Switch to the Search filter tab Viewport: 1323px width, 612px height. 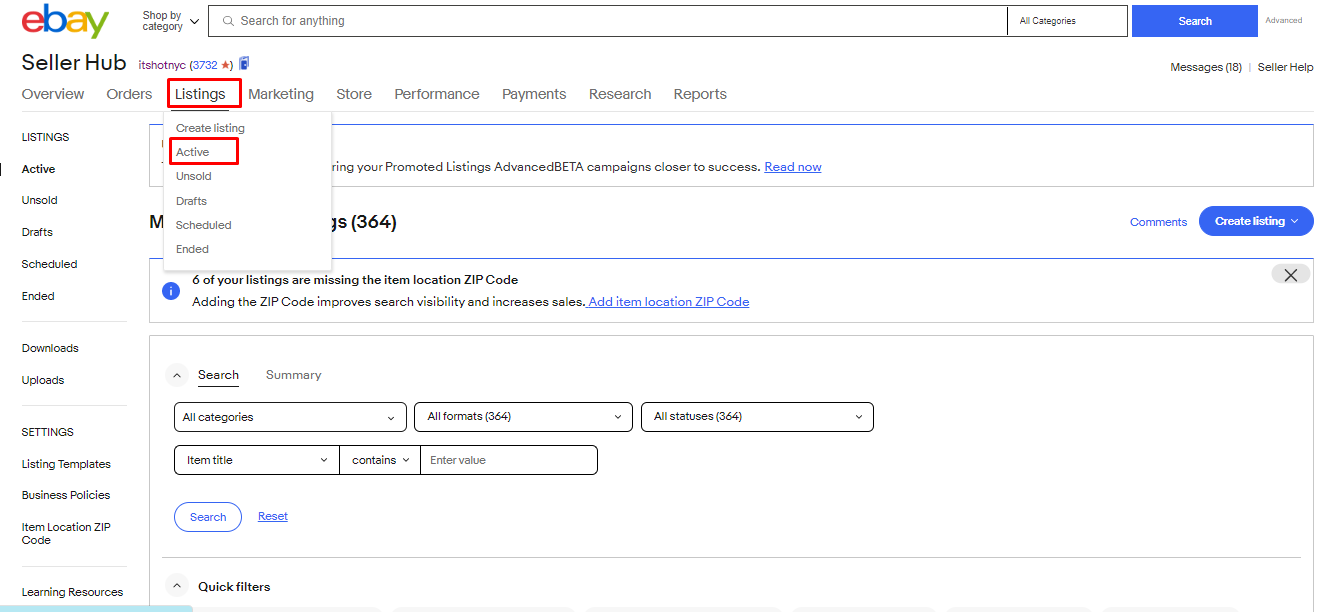tap(218, 375)
